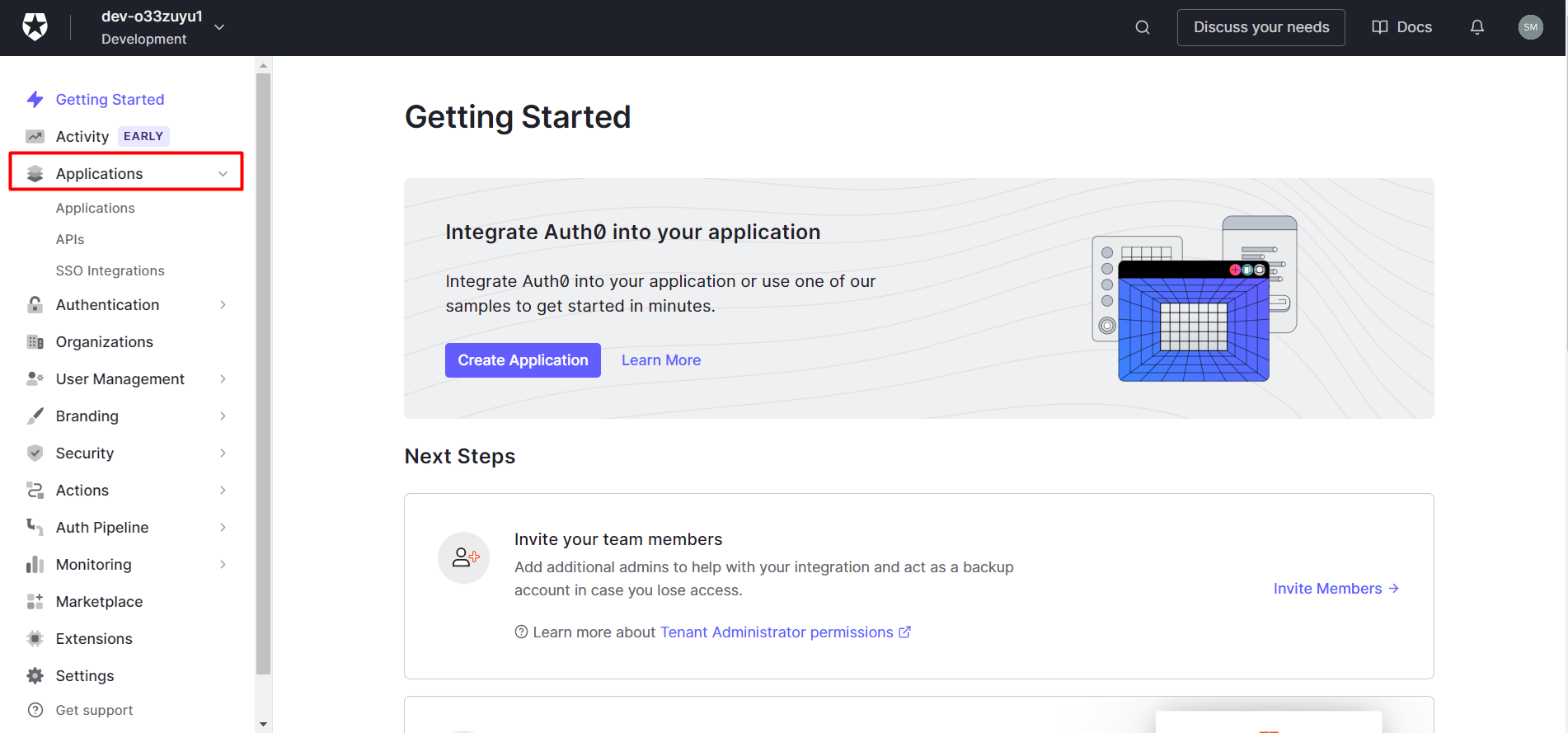
Task: Open the tenant switcher dropdown arrow
Action: [x=219, y=27]
